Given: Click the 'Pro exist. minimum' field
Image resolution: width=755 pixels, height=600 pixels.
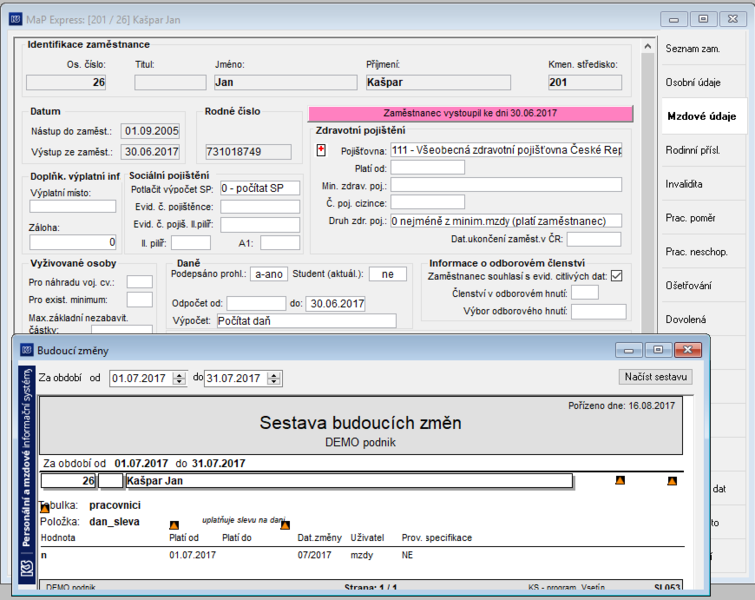Looking at the screenshot, I should point(140,300).
